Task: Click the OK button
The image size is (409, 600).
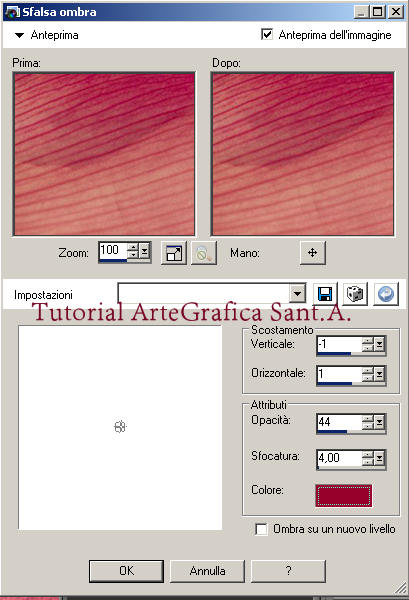Action: (127, 571)
